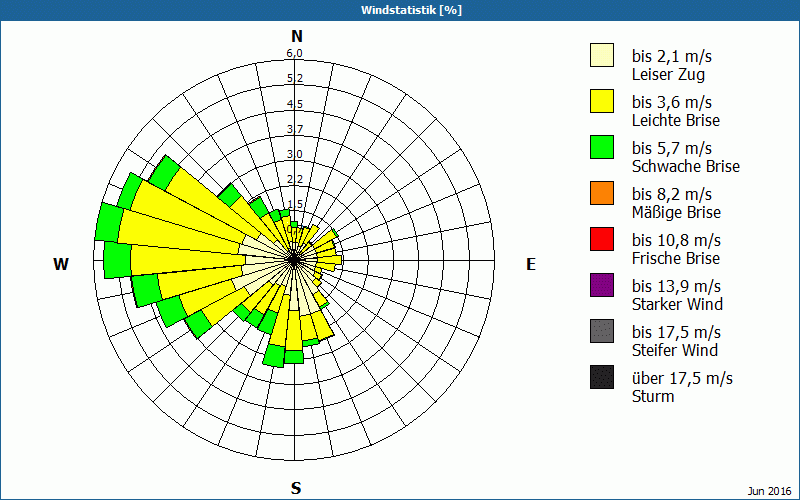Click the 'bis 5,7 m/s' legend text
Viewport: 800px width, 500px height.
pos(671,148)
